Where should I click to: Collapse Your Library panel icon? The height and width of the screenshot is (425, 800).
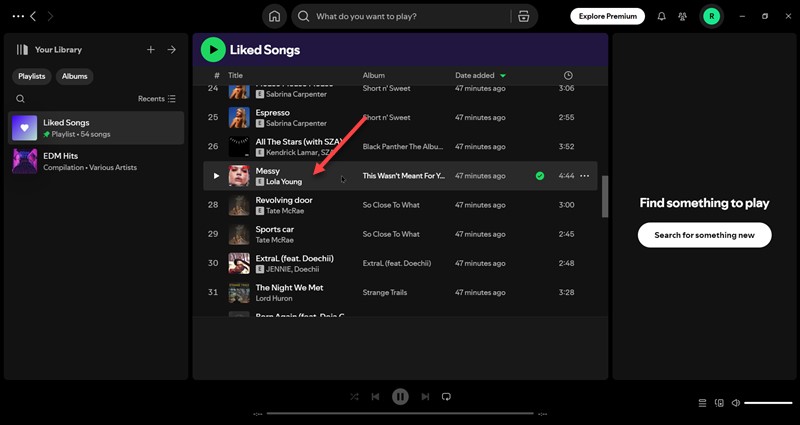tap(22, 49)
